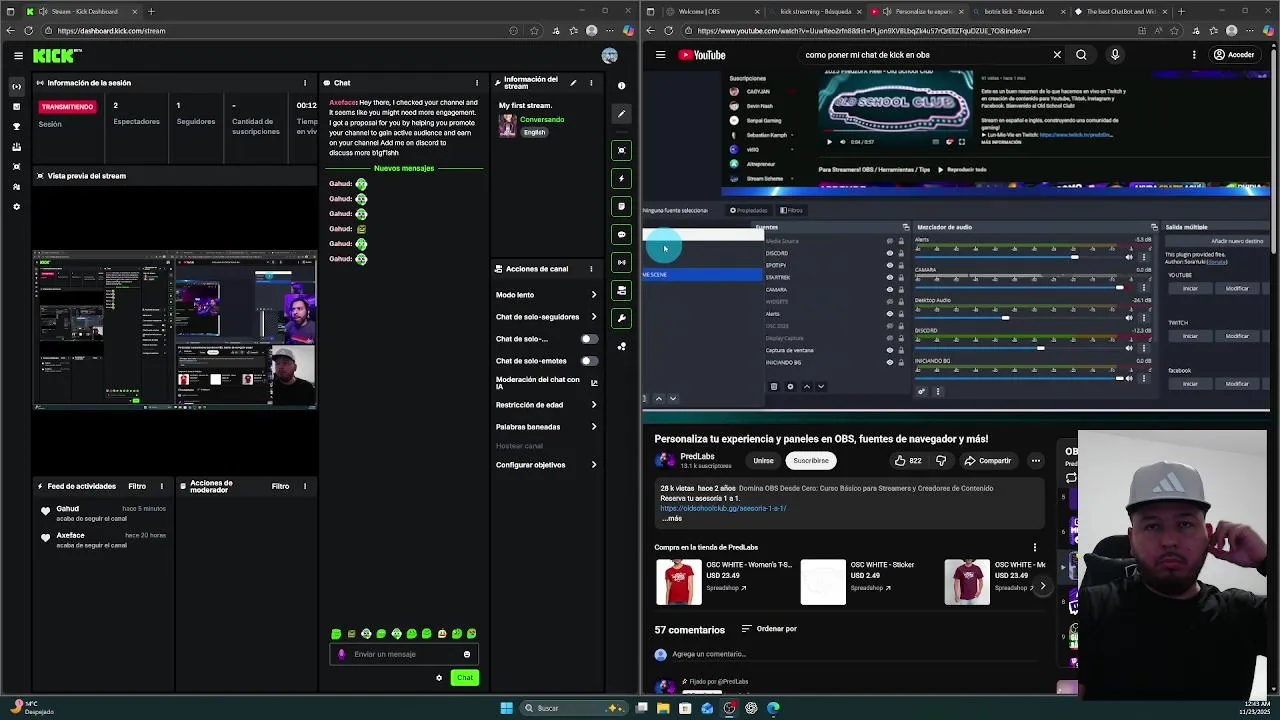
Task: Open File Explorer from the taskbar
Action: click(663, 708)
